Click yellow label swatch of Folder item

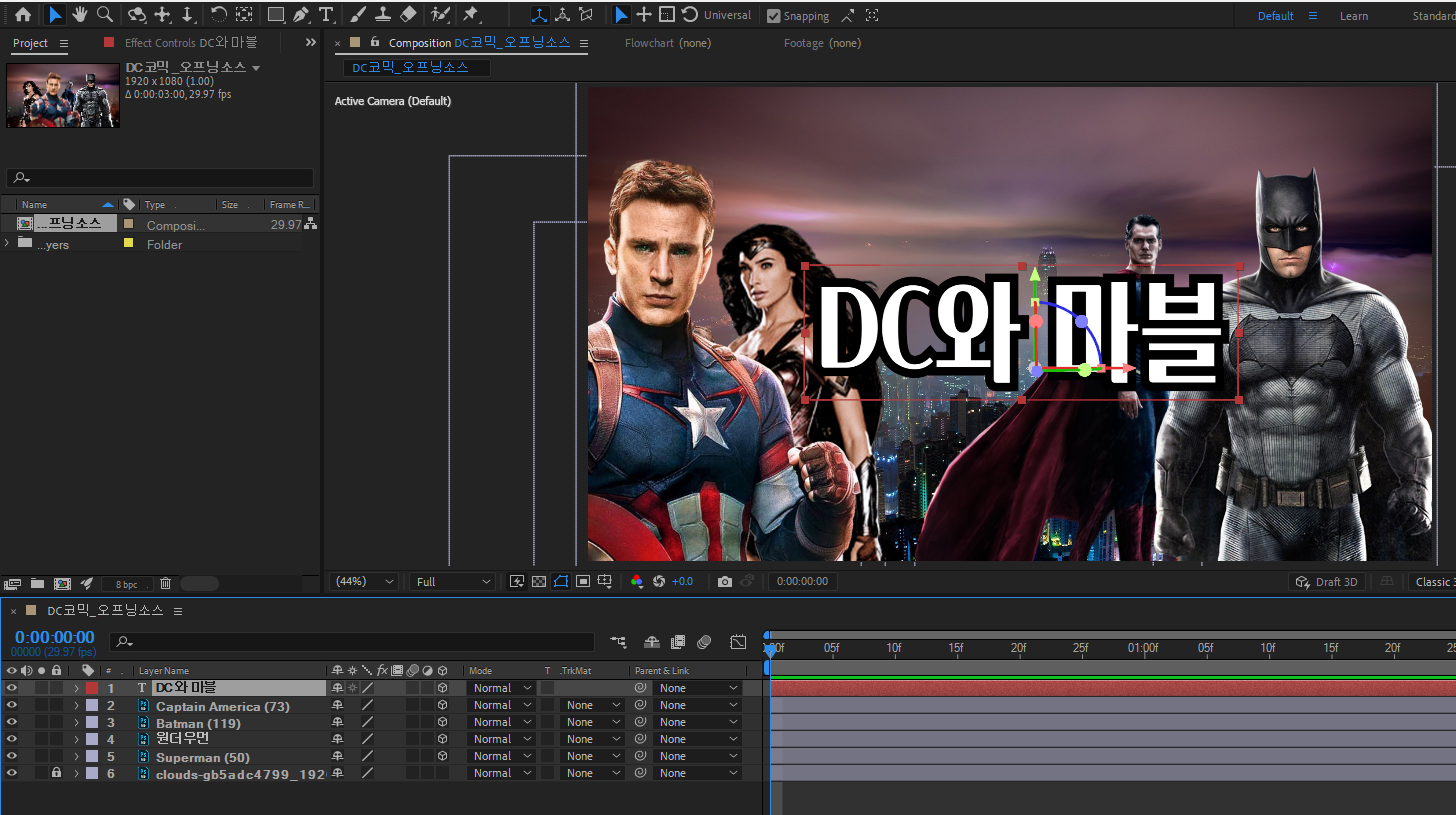[x=128, y=243]
